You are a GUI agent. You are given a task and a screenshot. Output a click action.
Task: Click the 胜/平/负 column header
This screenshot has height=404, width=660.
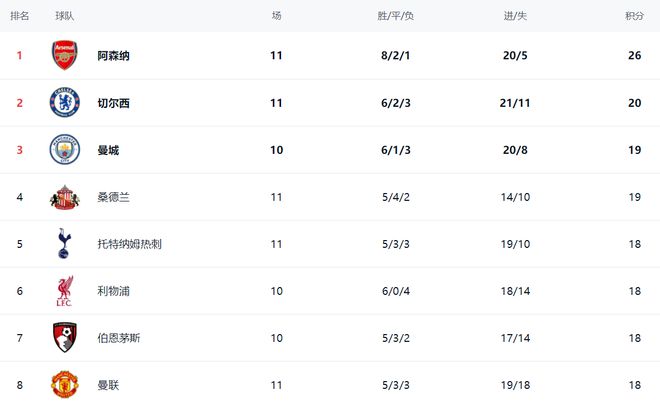tap(396, 16)
